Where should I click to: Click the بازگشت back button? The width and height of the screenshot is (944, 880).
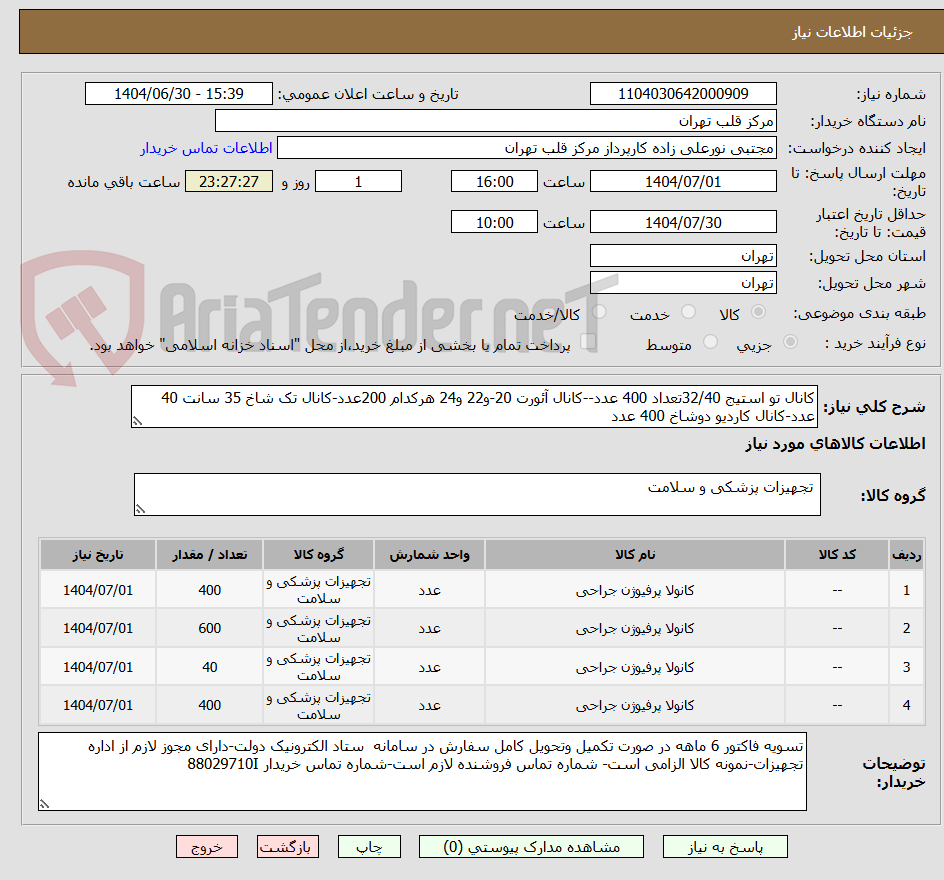pos(288,846)
